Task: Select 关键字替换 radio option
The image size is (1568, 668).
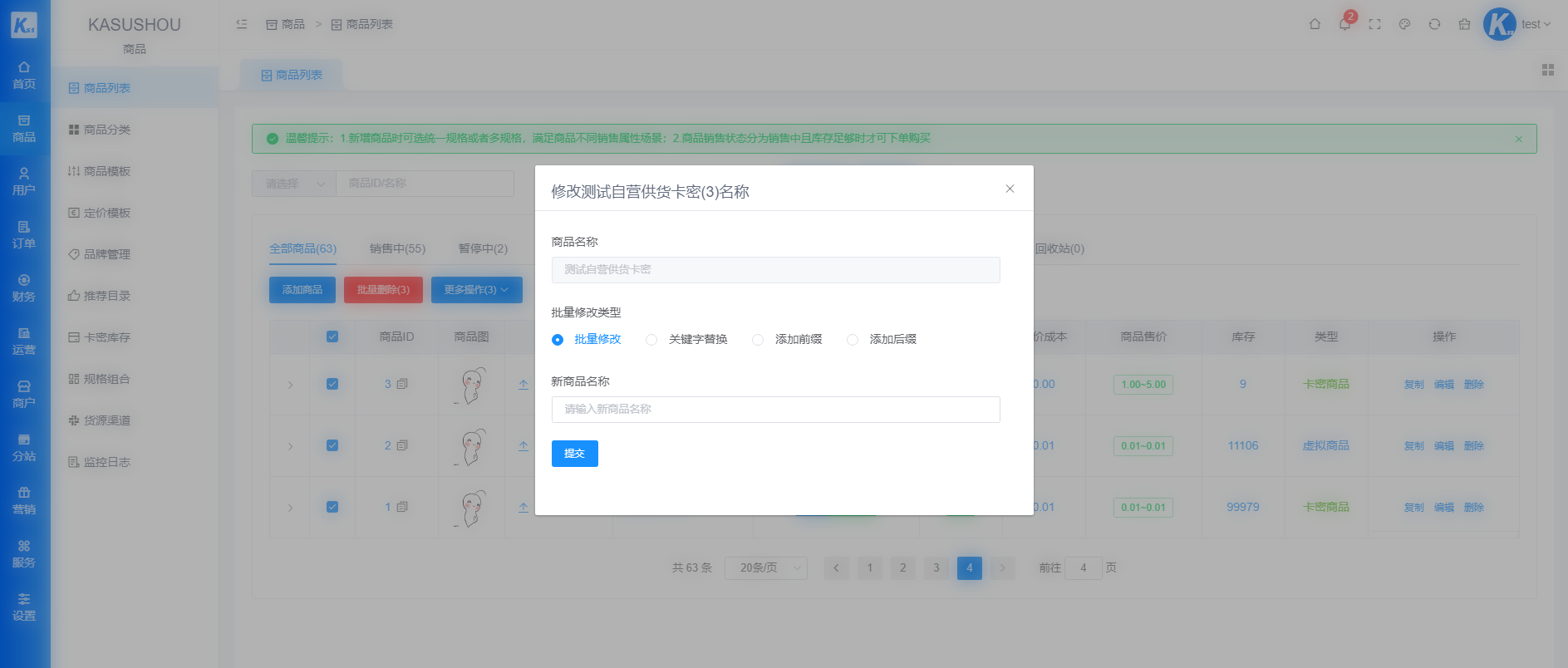Action: [x=686, y=339]
